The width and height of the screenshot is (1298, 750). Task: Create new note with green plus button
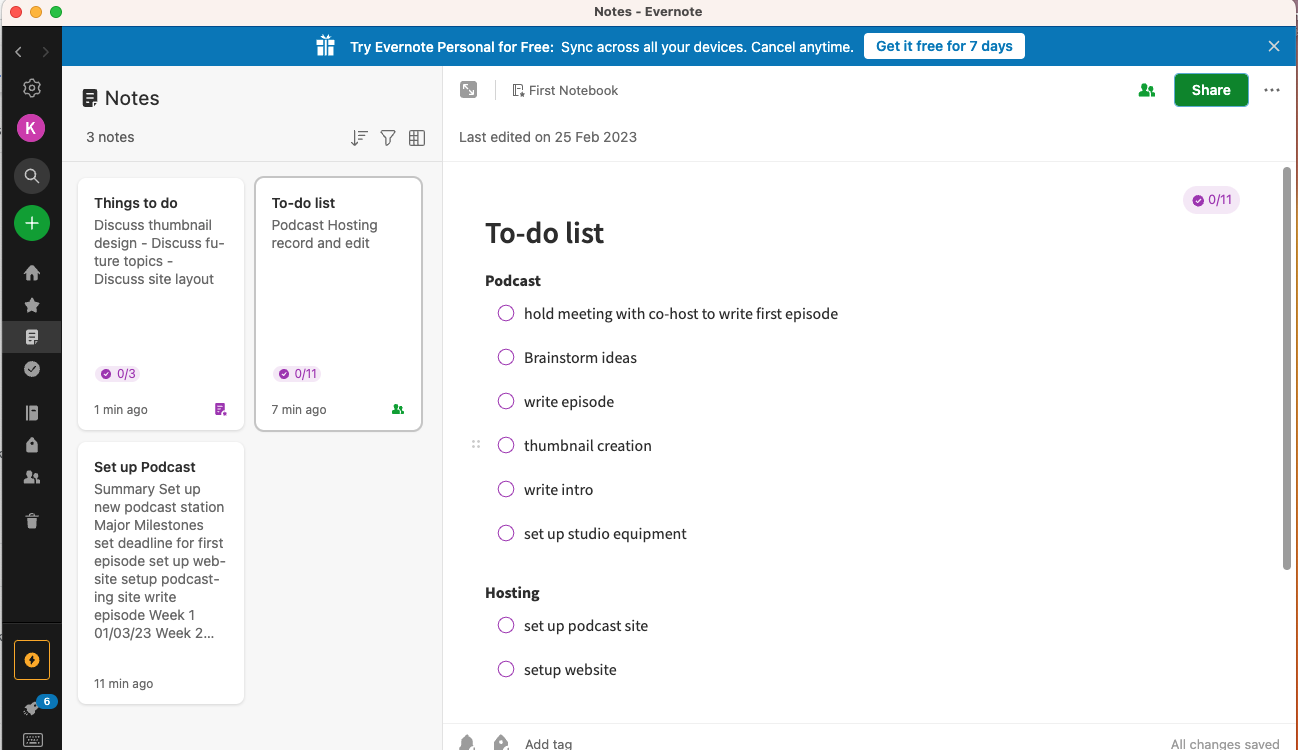tap(32, 223)
